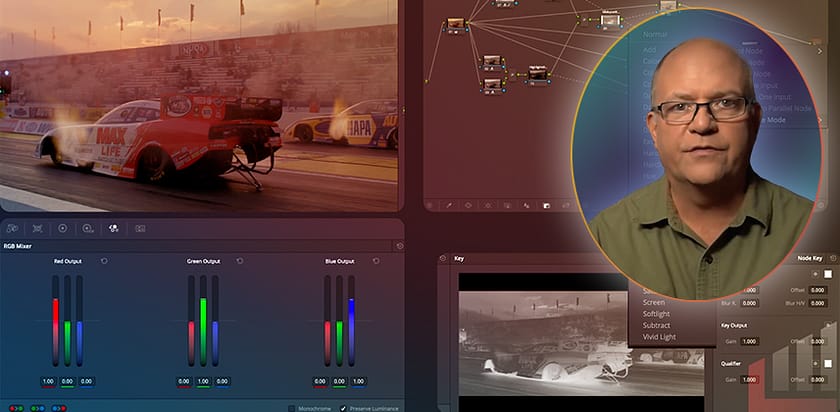
Task: Open the Magic Mask palette icon
Action: coord(507,205)
